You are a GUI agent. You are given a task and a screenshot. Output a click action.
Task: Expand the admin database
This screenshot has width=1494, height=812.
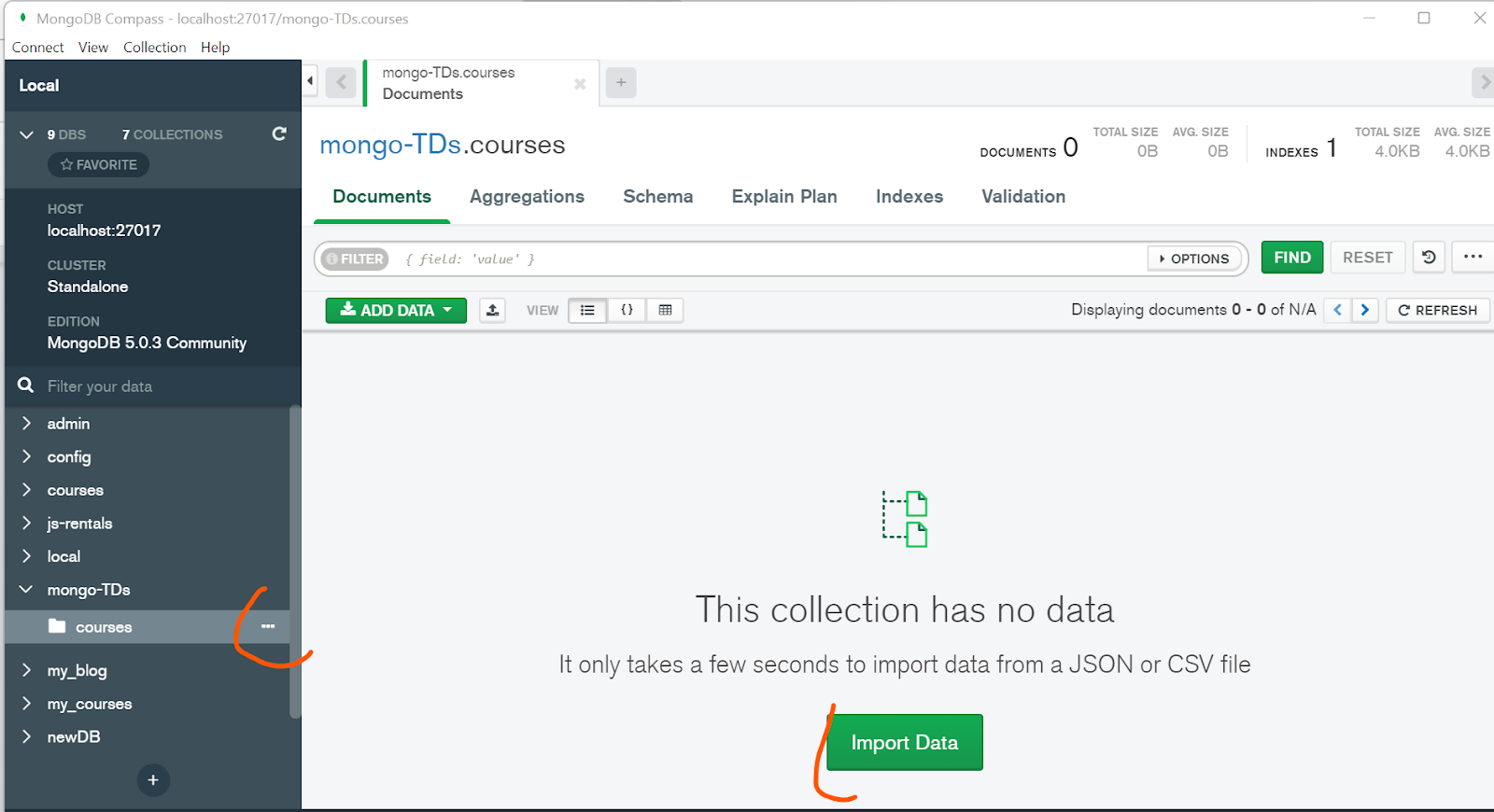(27, 423)
